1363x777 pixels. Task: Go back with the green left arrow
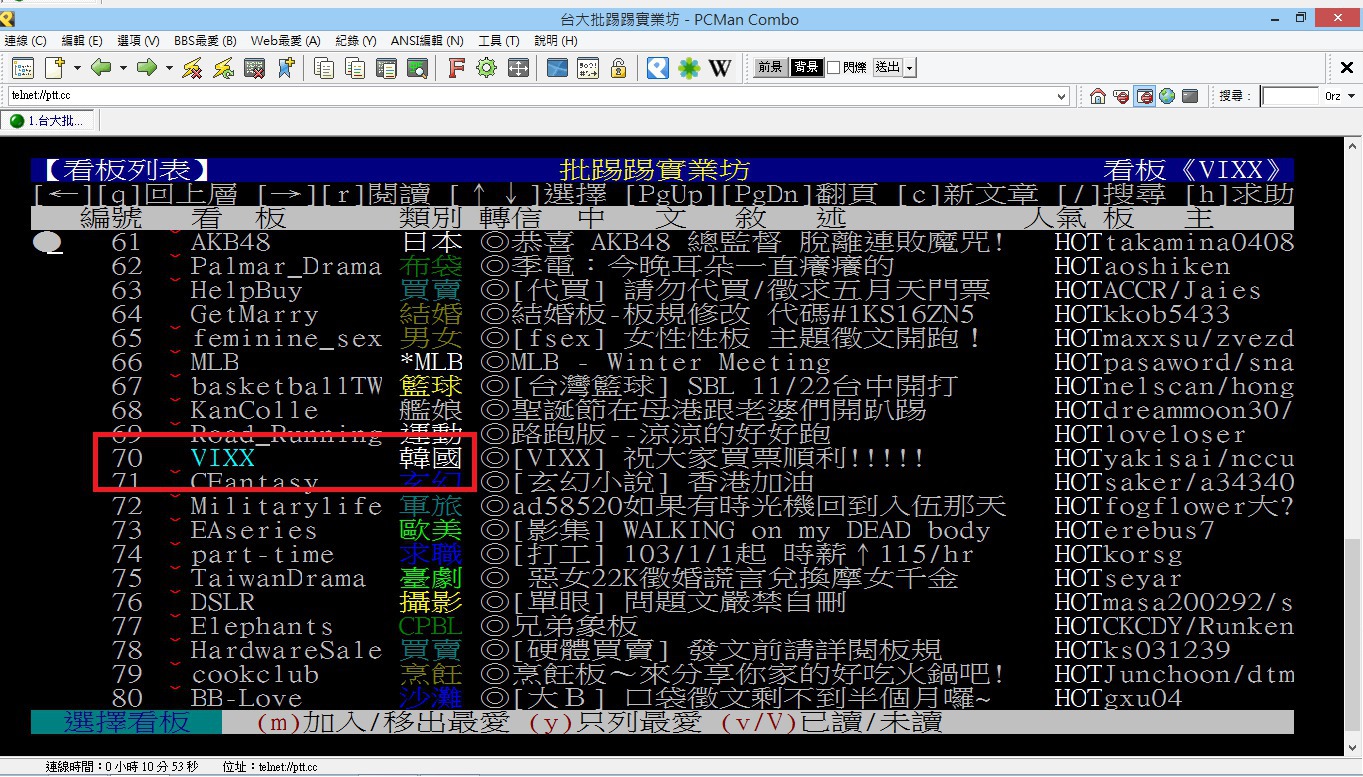coord(101,68)
